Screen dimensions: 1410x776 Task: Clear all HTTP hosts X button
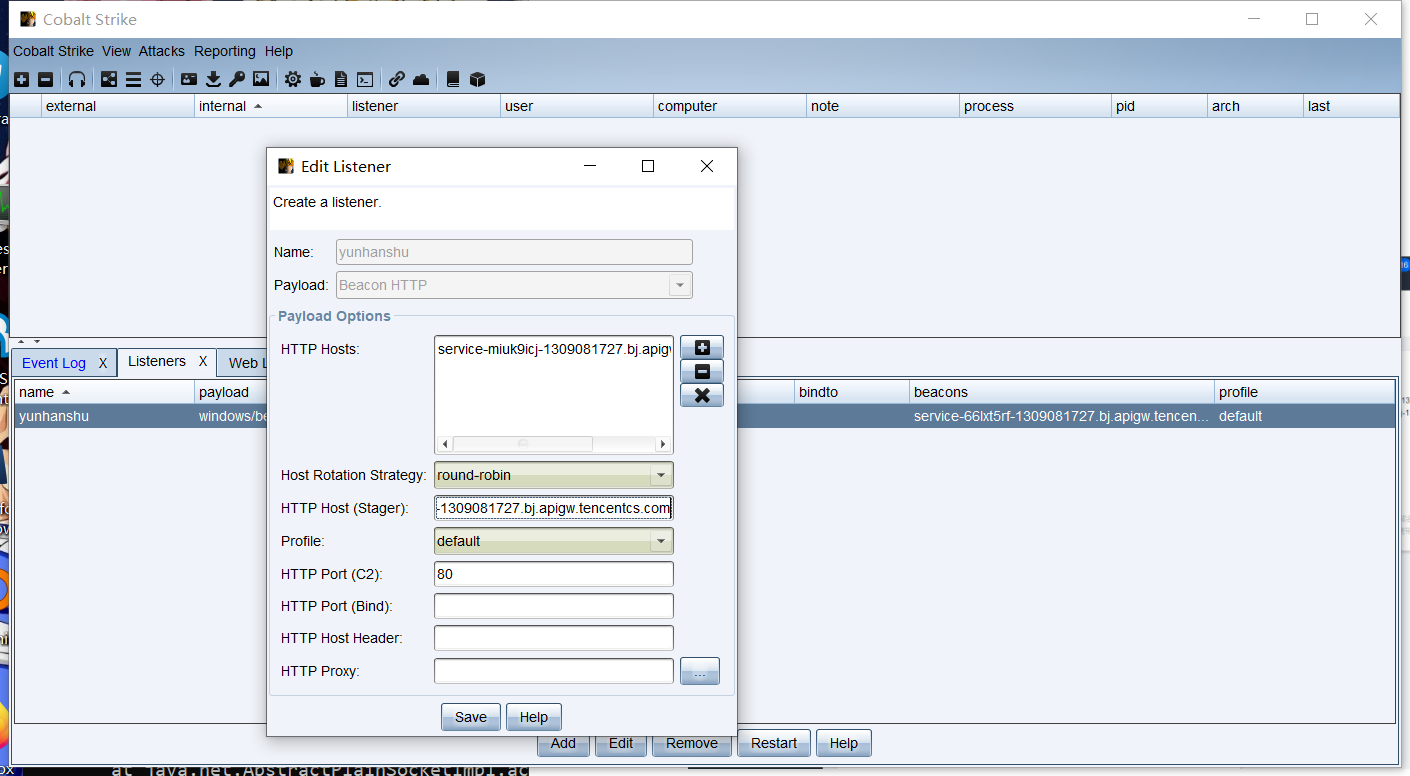point(702,396)
